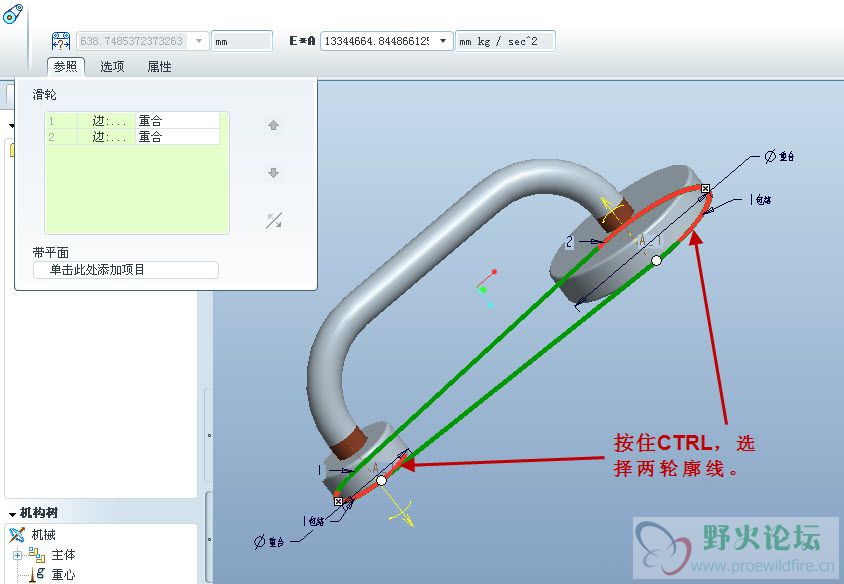Click the mm kg / sec^2 unit field
Image resolution: width=844 pixels, height=584 pixels.
click(x=505, y=41)
